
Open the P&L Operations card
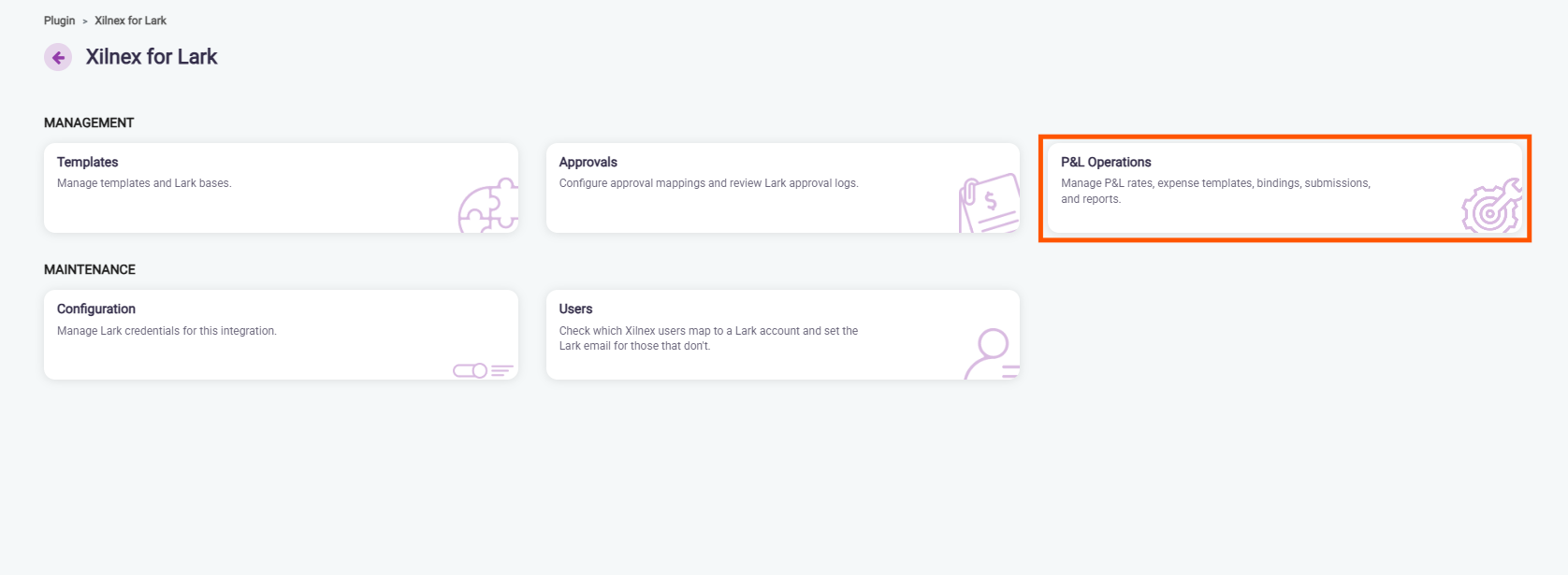pos(1285,188)
